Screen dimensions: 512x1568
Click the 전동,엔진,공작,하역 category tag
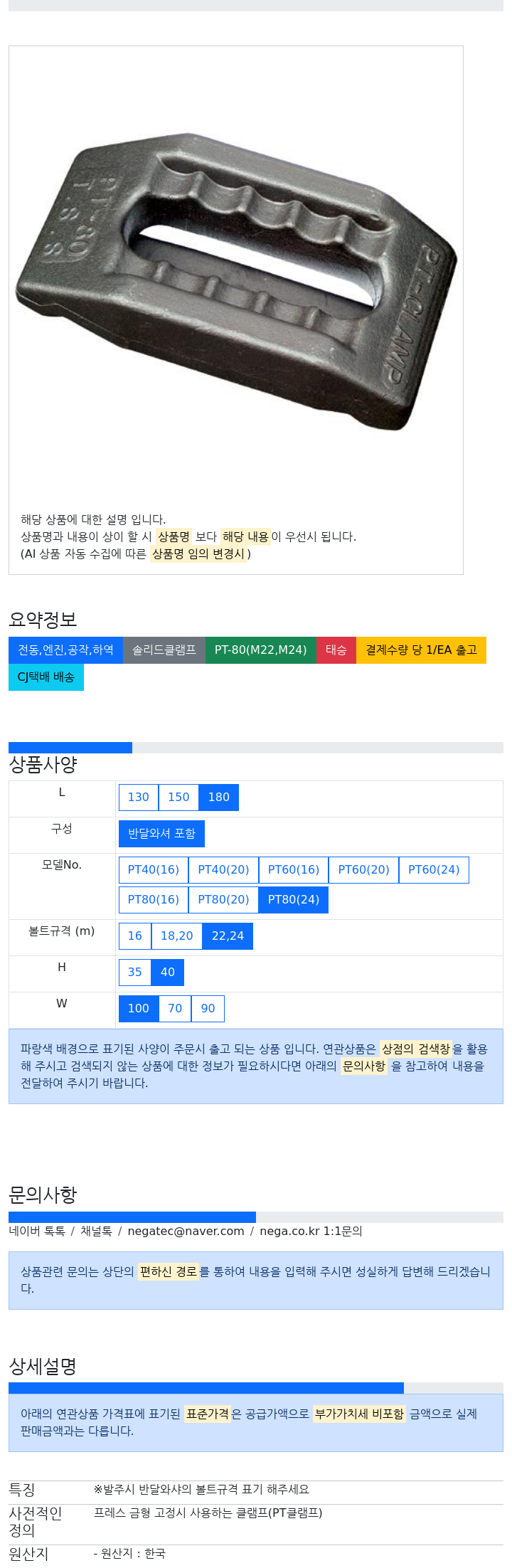tap(65, 650)
